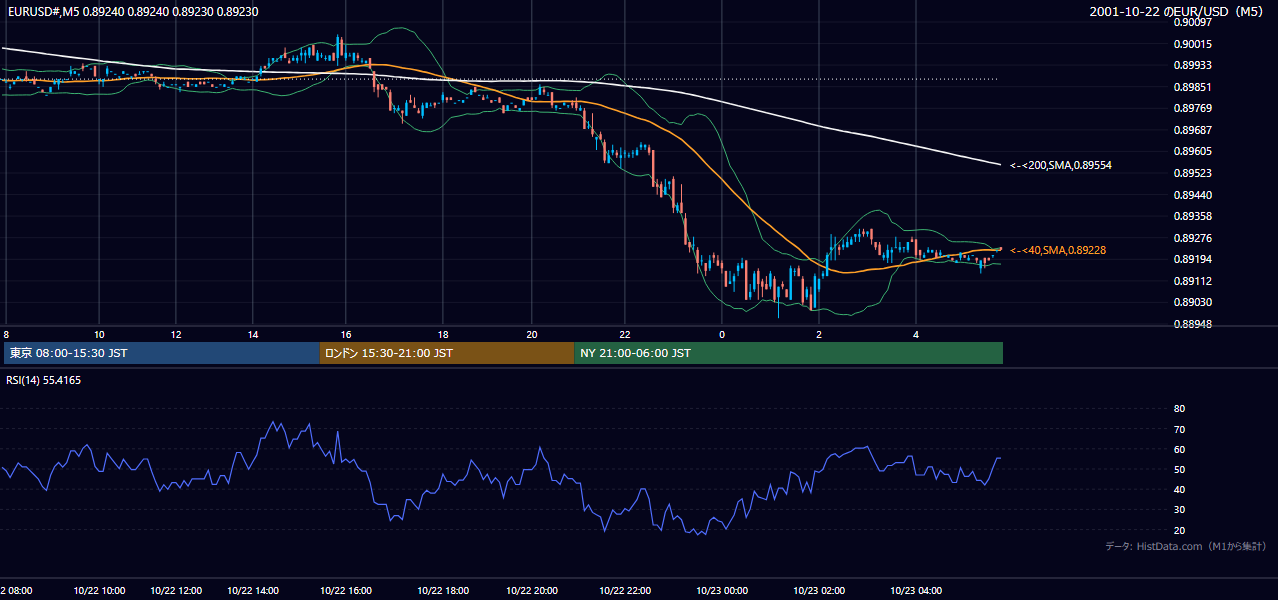This screenshot has height=600, width=1278.
Task: Click the hour 14 label under price chart
Action: point(253,334)
